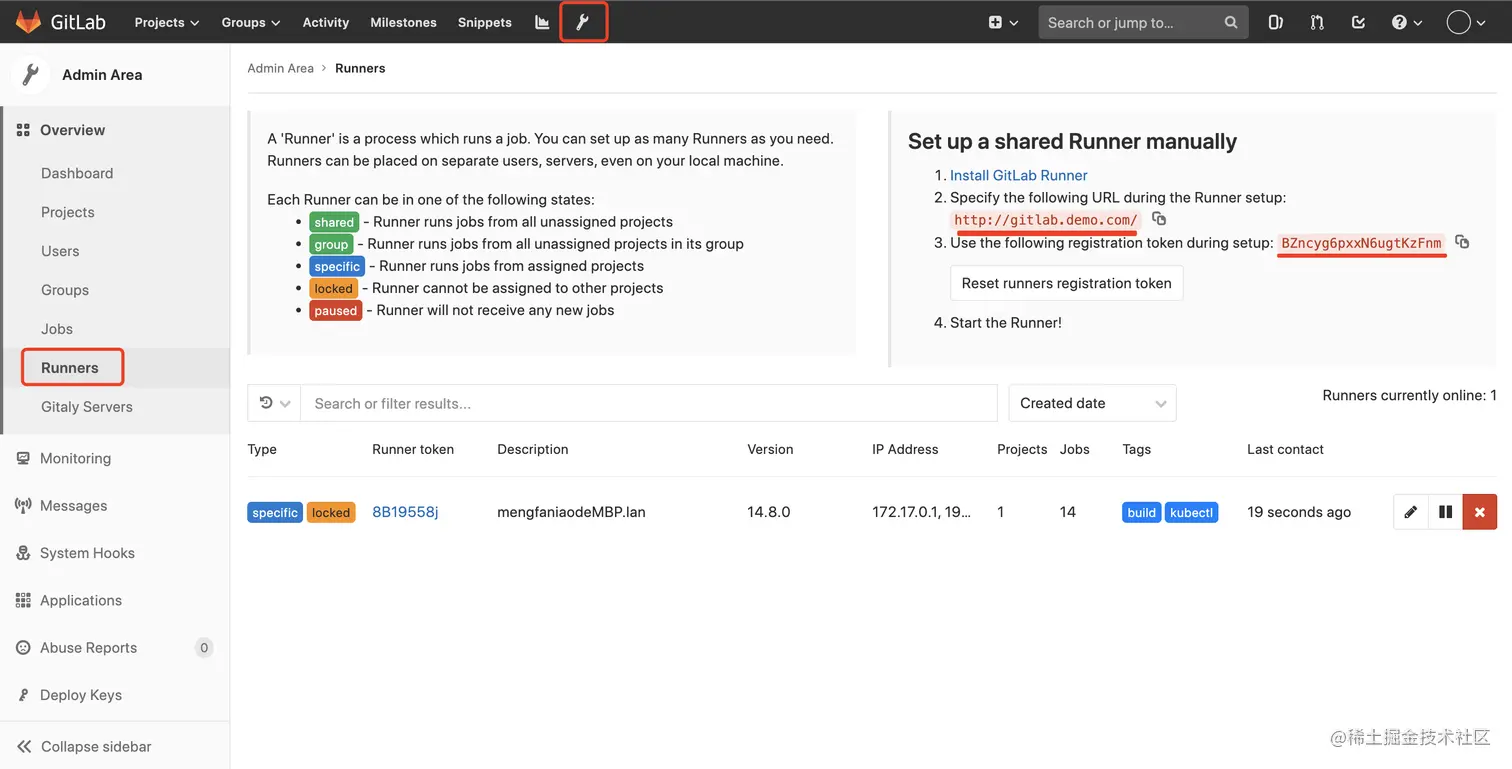Click the Reset runners registration token button
Image resolution: width=1512 pixels, height=769 pixels.
pos(1067,283)
